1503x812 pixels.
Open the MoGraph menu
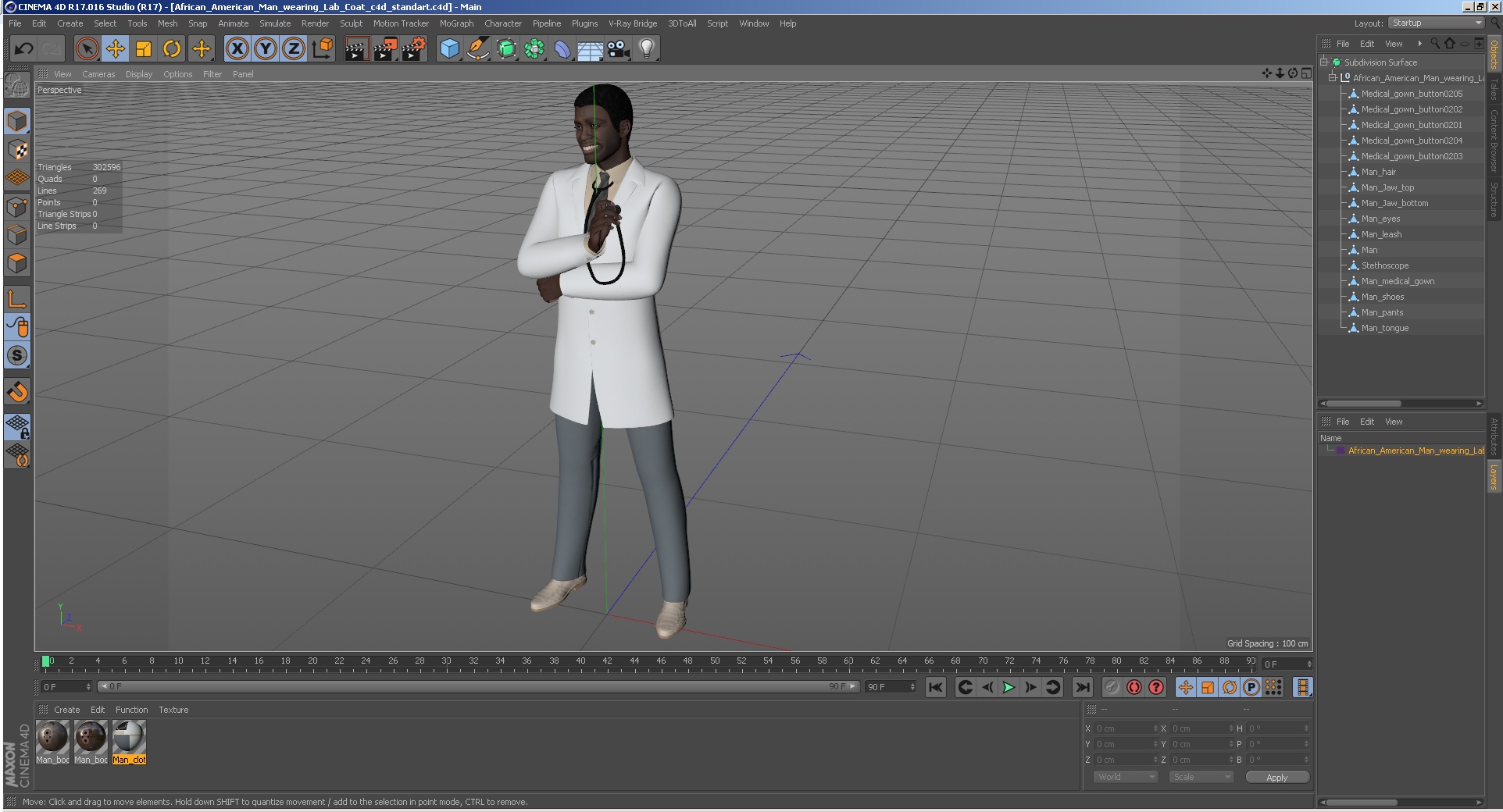(456, 23)
